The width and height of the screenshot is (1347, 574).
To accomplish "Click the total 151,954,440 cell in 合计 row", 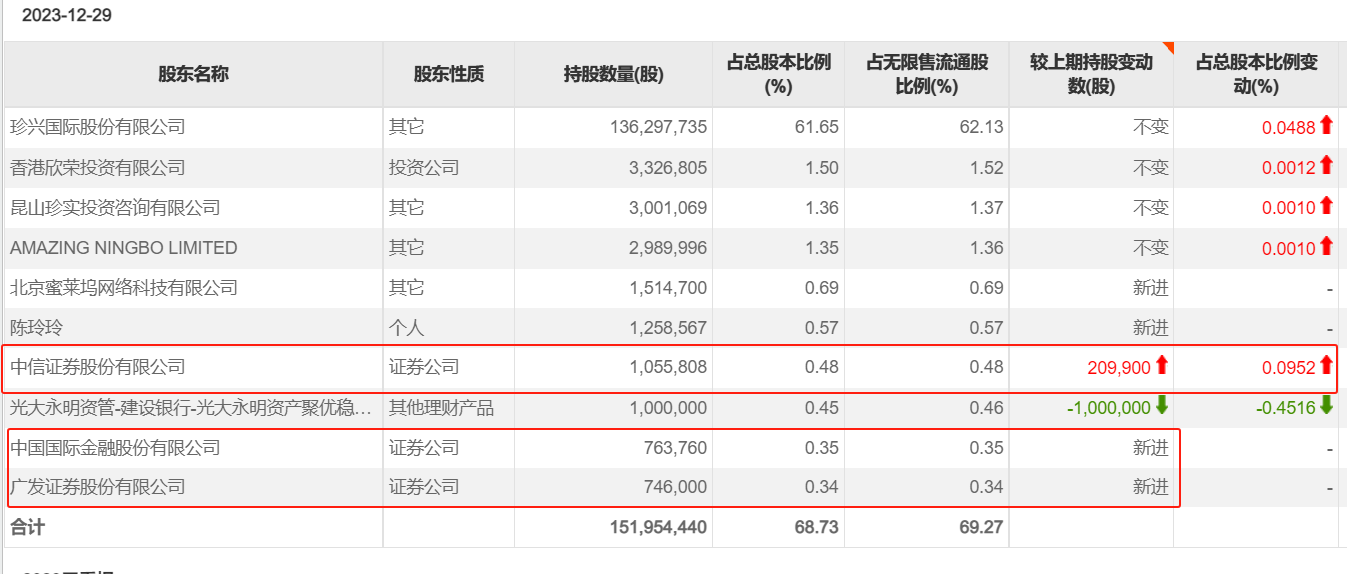I will pyautogui.click(x=658, y=527).
